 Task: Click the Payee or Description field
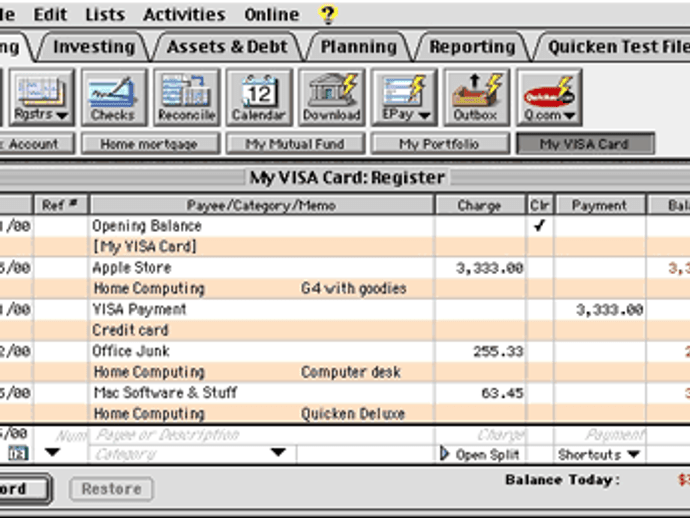tap(261, 435)
